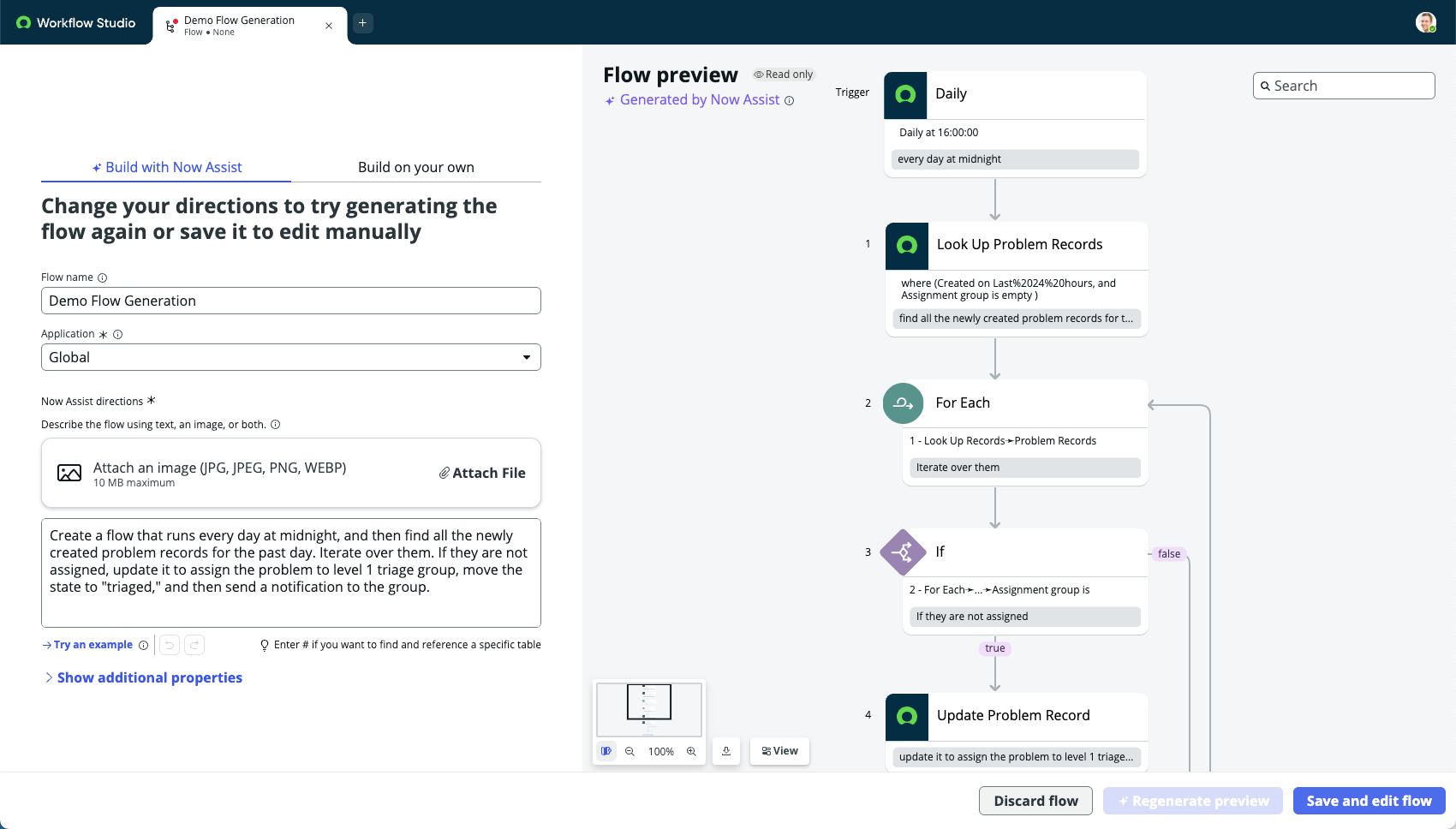Switch to Build with Now Assist tab
Viewport: 1456px width, 829px height.
click(x=166, y=167)
